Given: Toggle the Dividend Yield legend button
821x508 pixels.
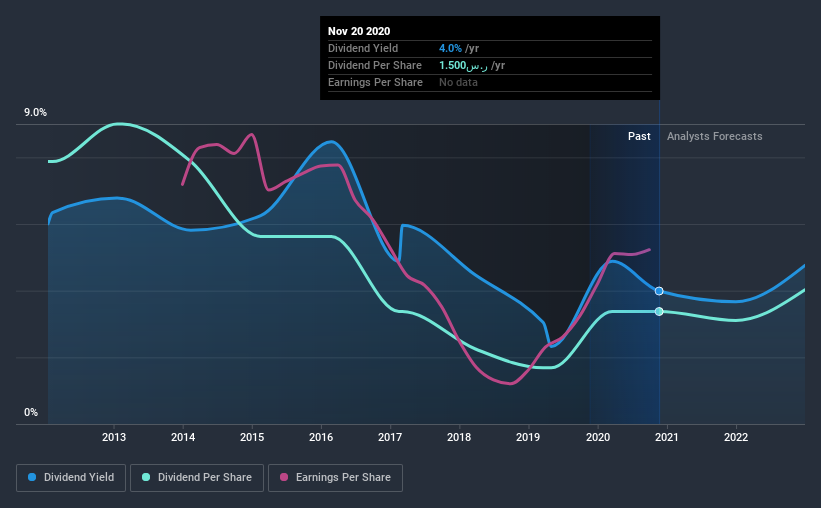Looking at the screenshot, I should [71, 478].
